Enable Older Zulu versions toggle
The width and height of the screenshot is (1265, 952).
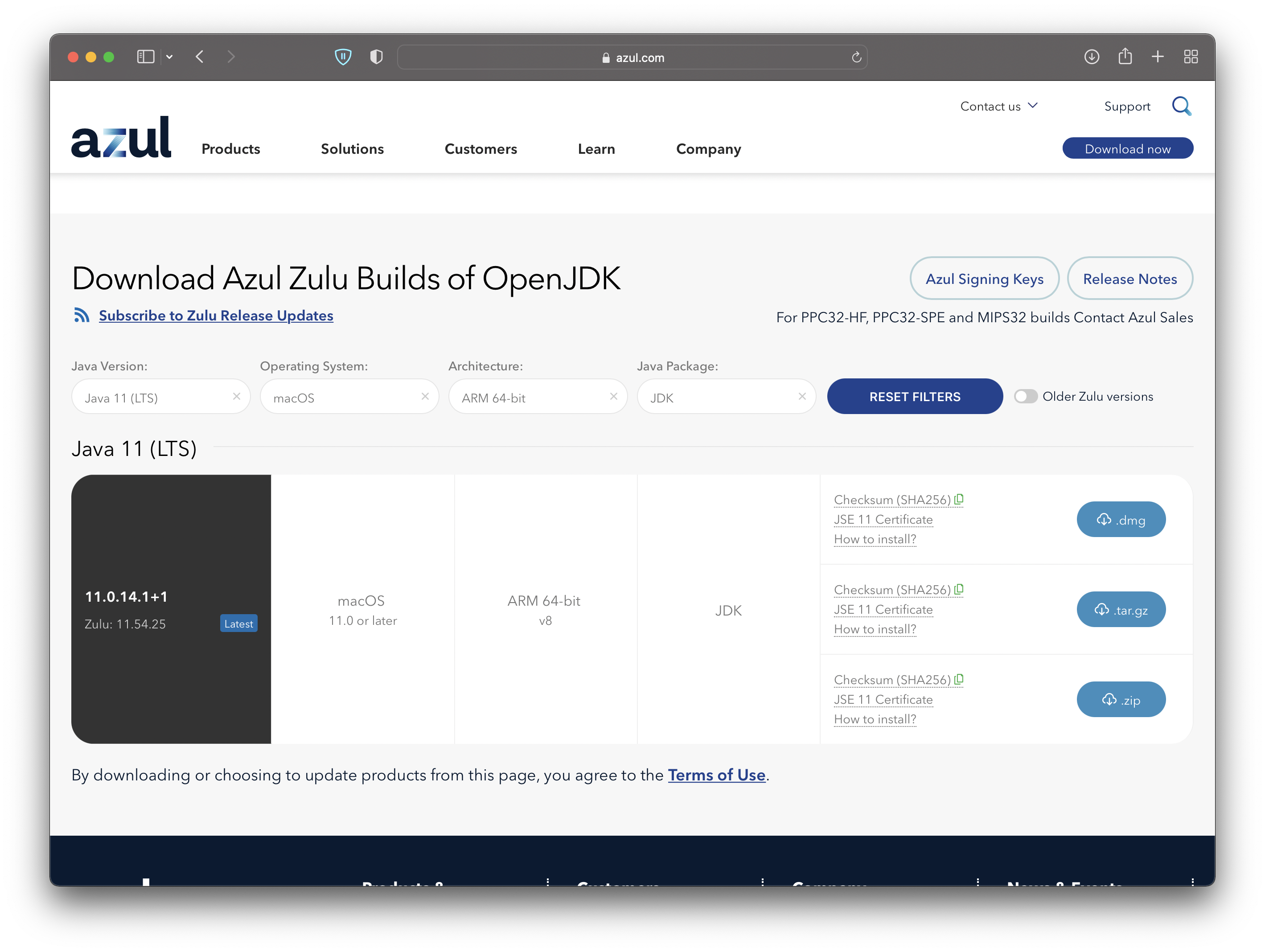point(1025,396)
